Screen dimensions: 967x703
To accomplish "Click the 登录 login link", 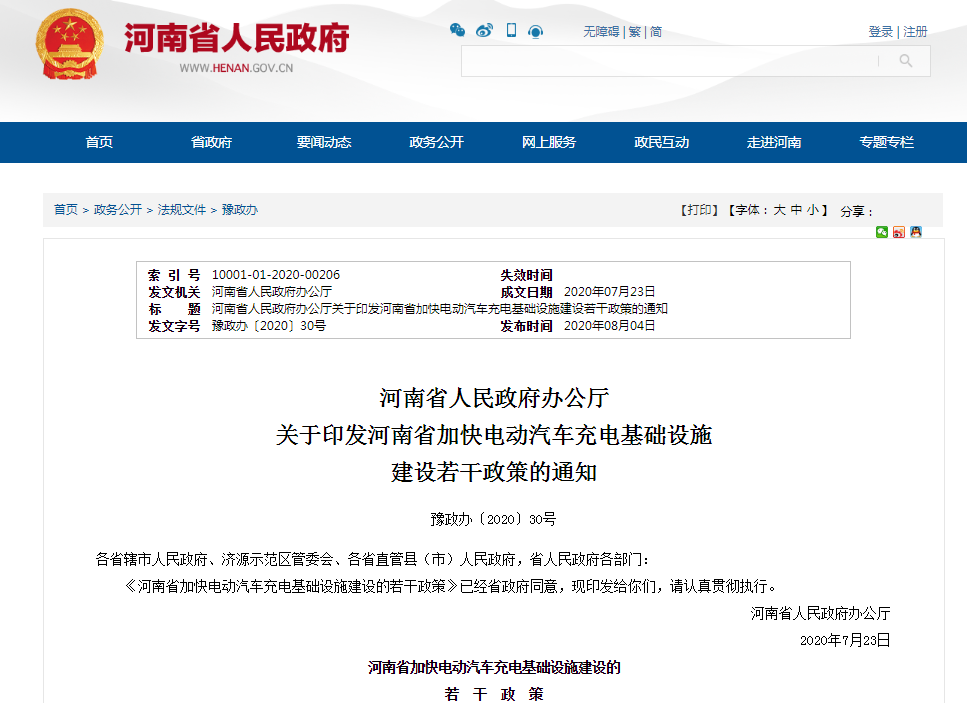I will coord(880,32).
